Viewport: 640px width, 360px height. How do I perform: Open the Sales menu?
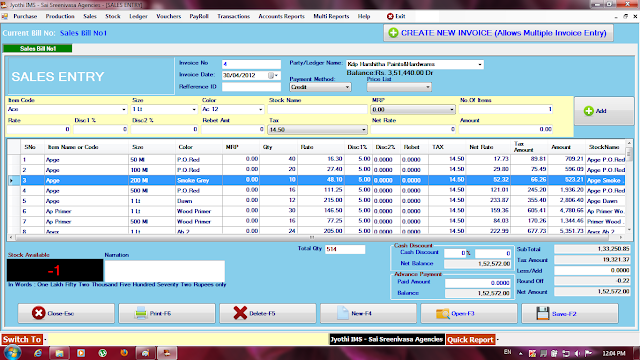[x=90, y=16]
